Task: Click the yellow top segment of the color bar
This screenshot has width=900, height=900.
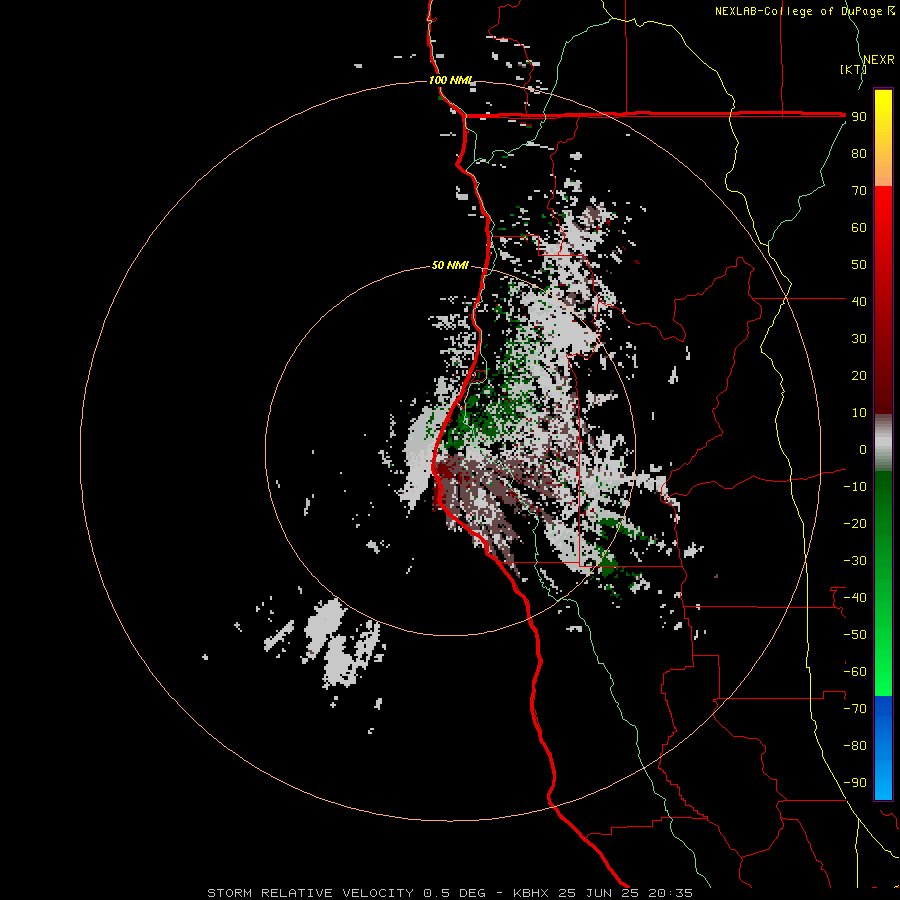Action: [x=883, y=138]
